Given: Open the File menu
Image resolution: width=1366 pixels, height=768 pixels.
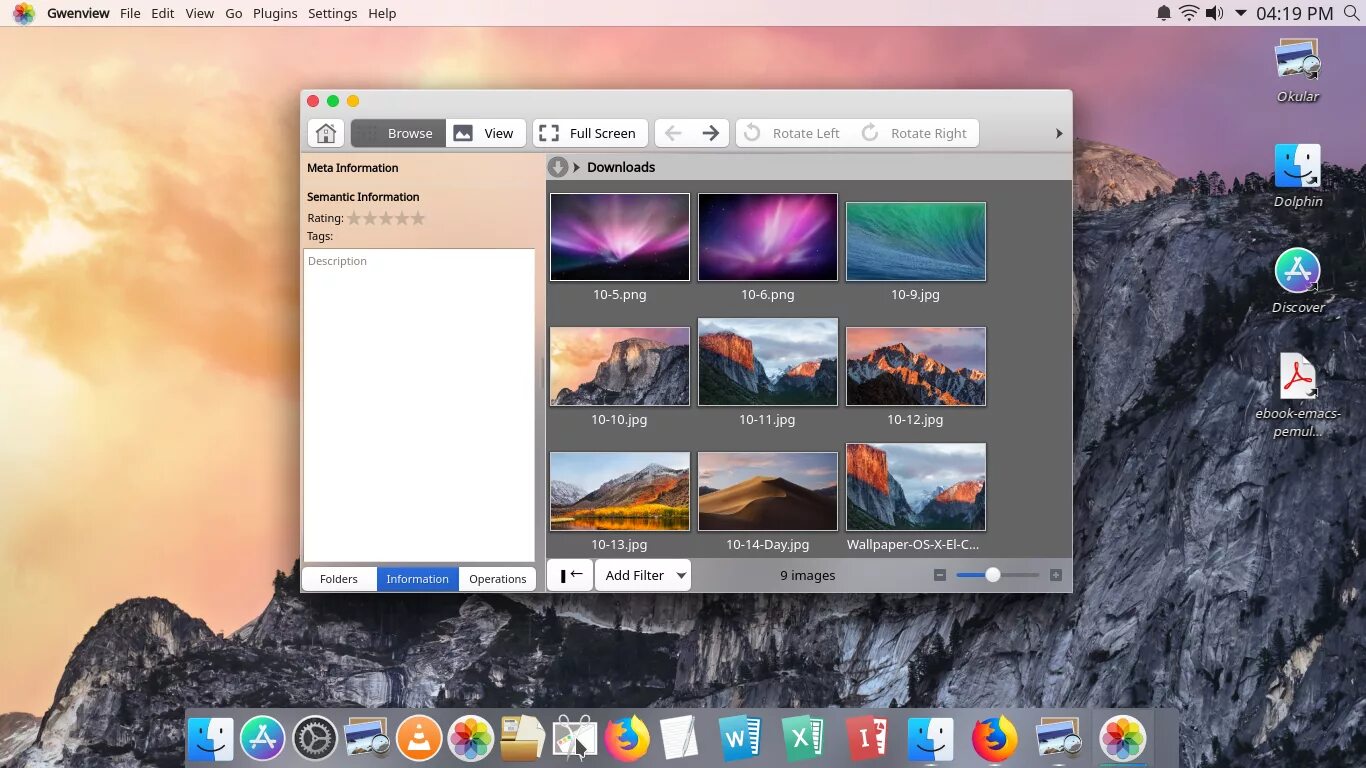Looking at the screenshot, I should (x=130, y=13).
